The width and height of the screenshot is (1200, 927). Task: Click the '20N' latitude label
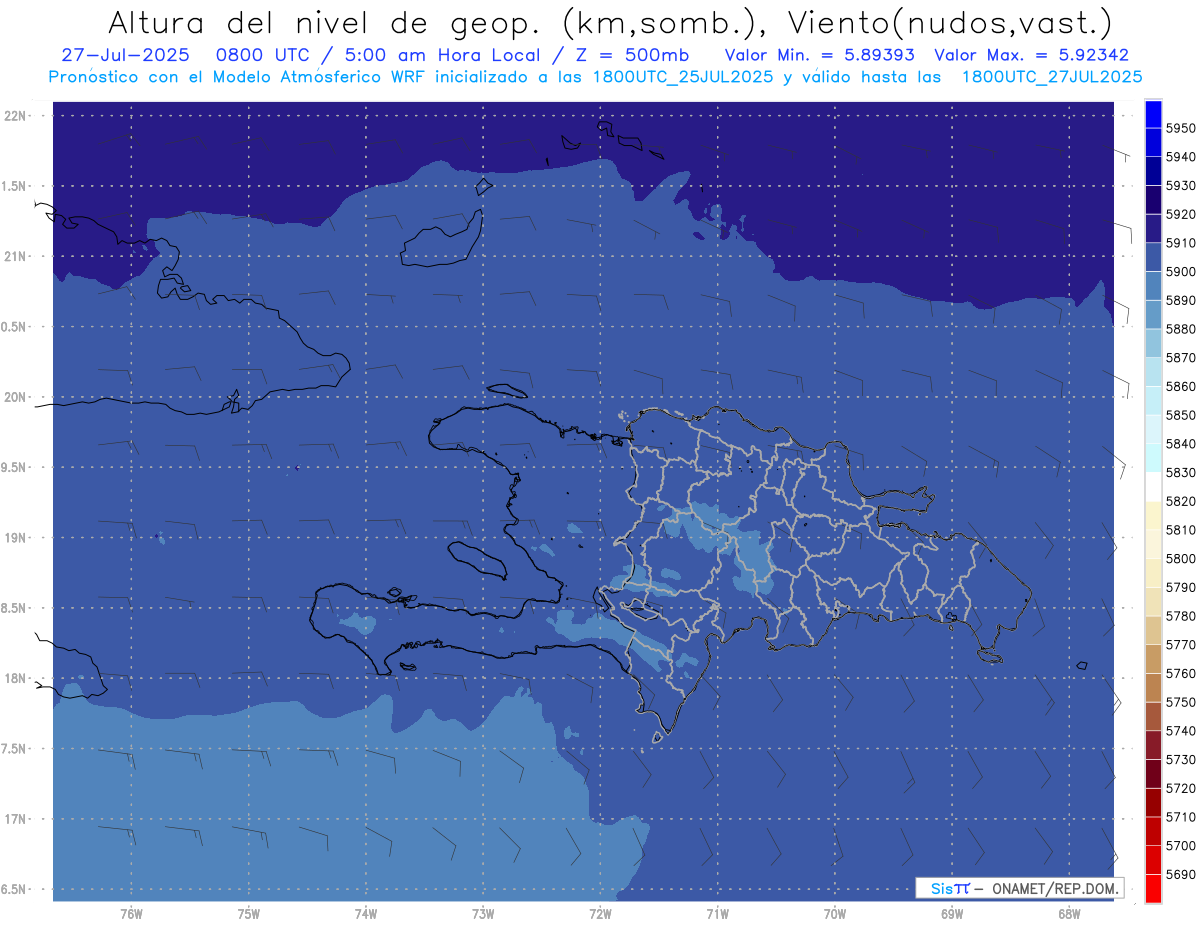pos(17,397)
